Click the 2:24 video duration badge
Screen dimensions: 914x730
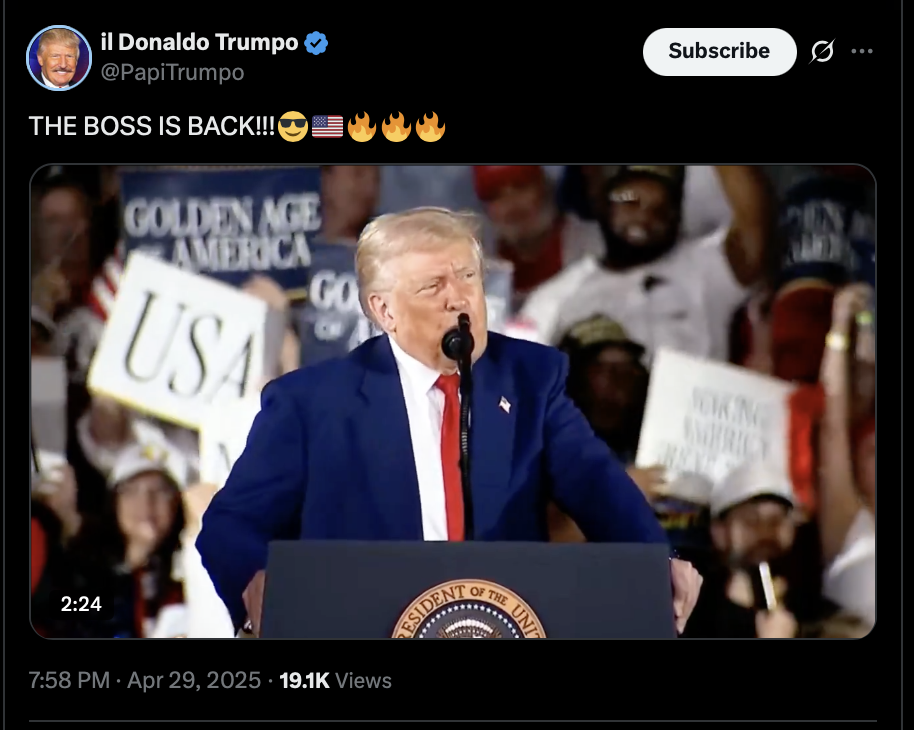(x=81, y=603)
